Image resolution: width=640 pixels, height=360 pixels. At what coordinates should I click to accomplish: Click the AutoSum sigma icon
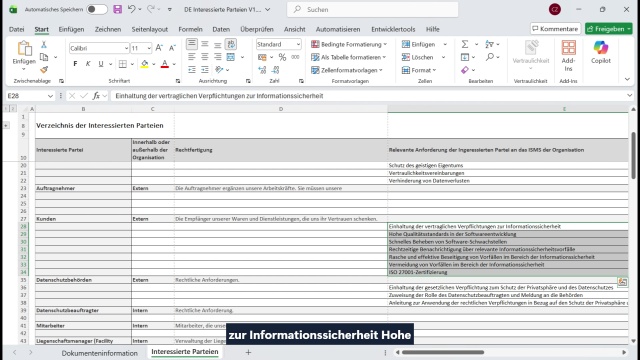pyautogui.click(x=464, y=44)
